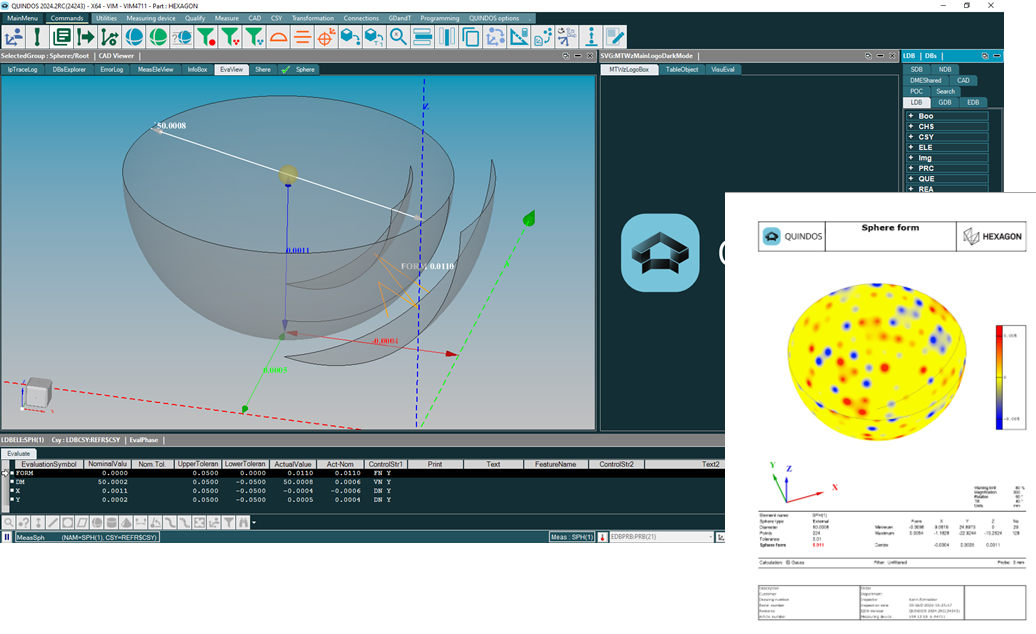Select the GDB database tab

945,102
